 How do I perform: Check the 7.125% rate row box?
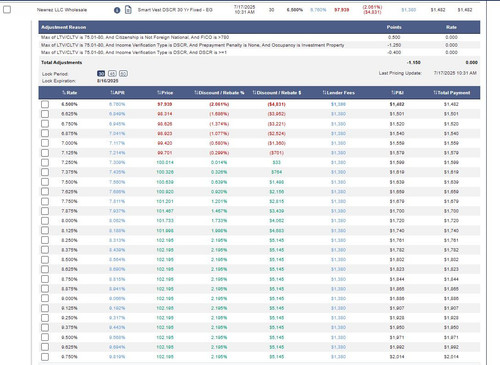[x=45, y=153]
